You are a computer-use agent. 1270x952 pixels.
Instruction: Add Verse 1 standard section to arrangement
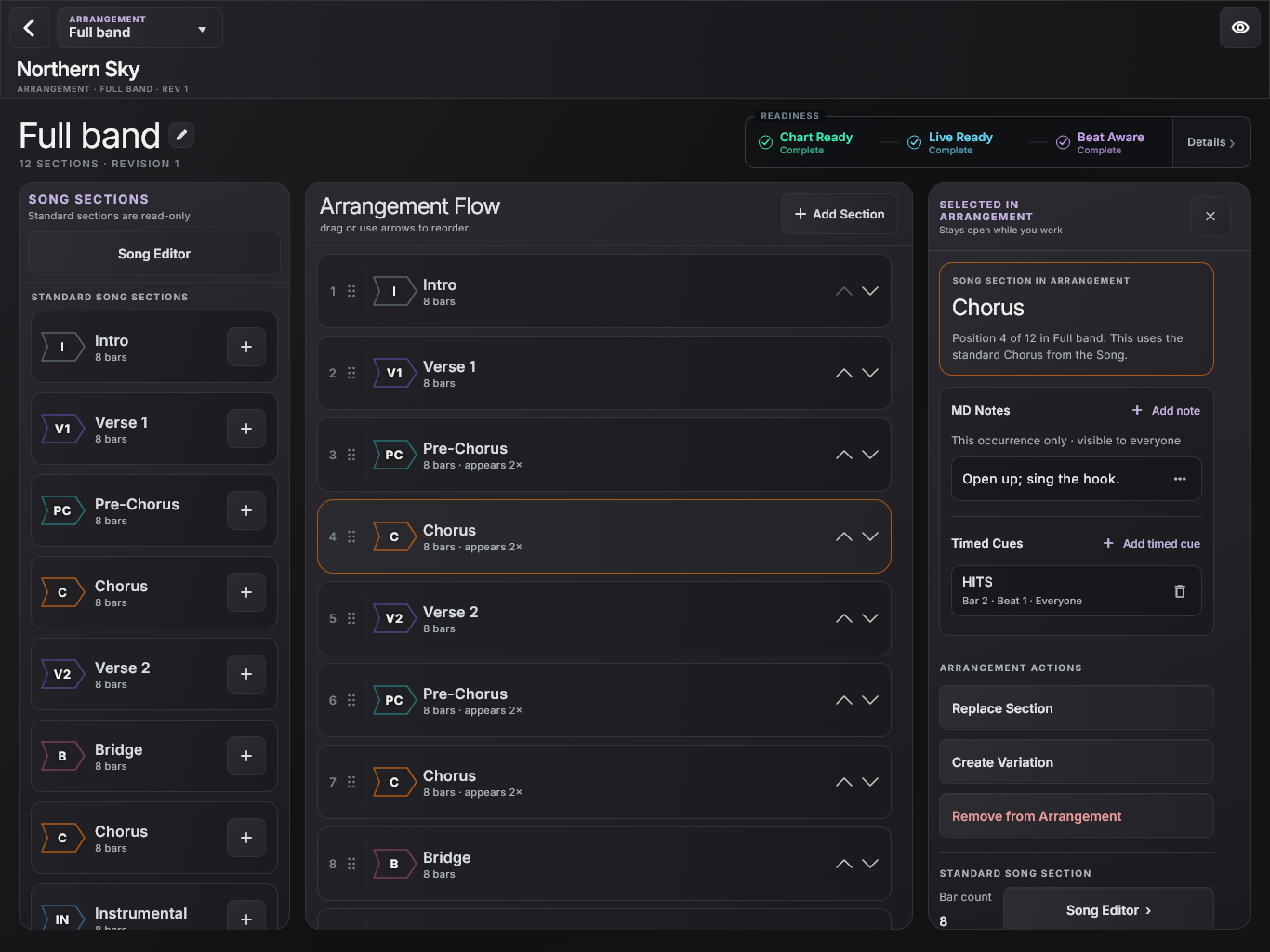pos(246,429)
